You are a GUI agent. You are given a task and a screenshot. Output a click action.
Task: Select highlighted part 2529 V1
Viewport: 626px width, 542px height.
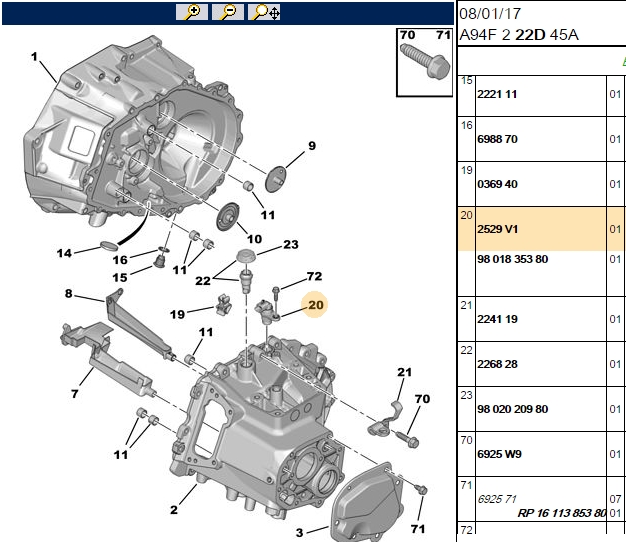[498, 229]
